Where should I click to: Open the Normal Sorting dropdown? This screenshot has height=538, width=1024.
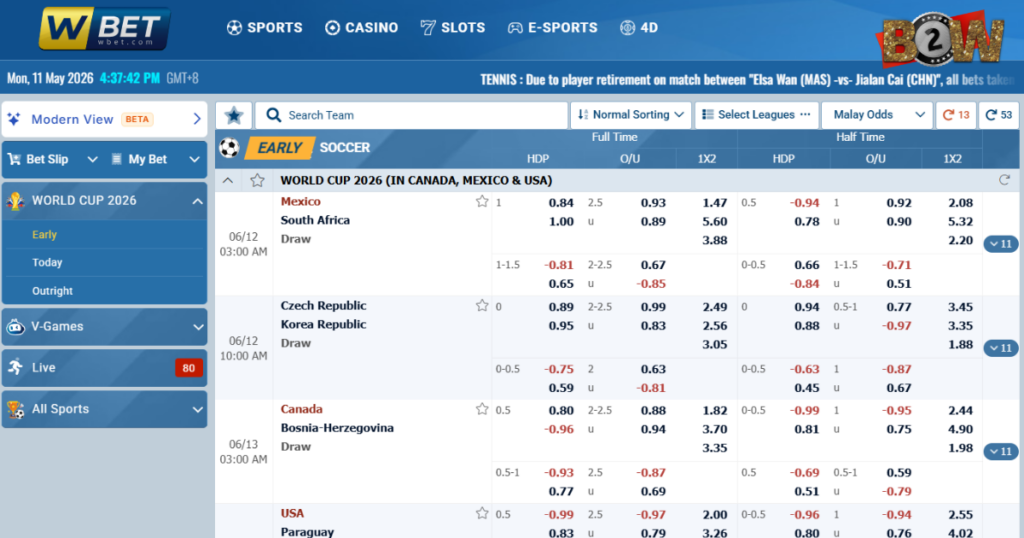click(x=631, y=116)
